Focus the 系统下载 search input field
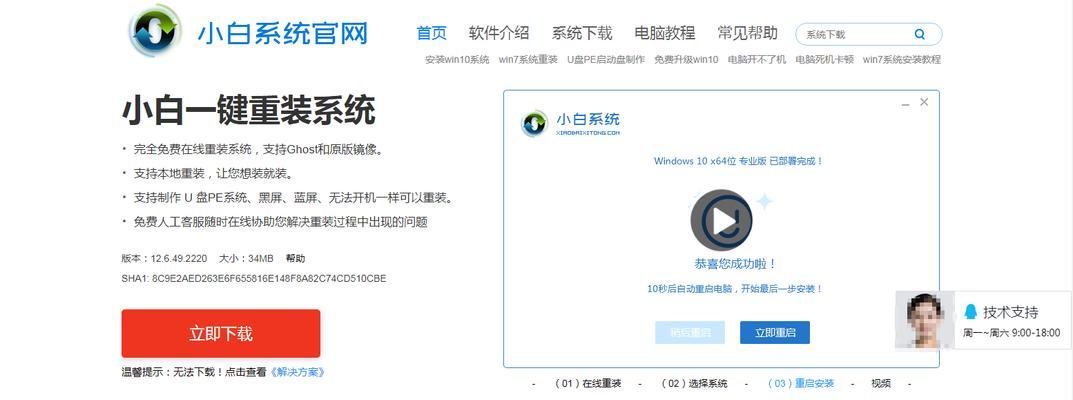1073x400 pixels. pyautogui.click(x=868, y=34)
